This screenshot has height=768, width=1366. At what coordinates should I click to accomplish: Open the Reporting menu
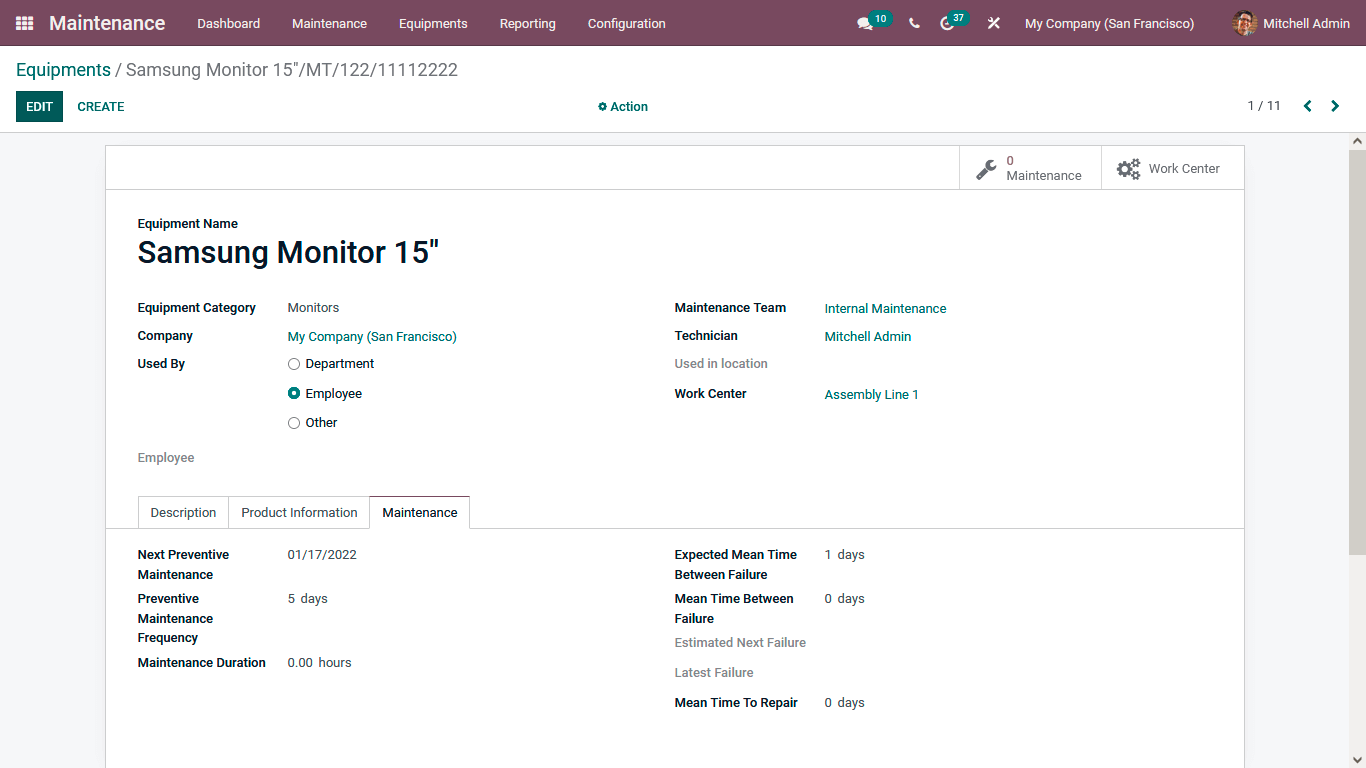coord(527,23)
